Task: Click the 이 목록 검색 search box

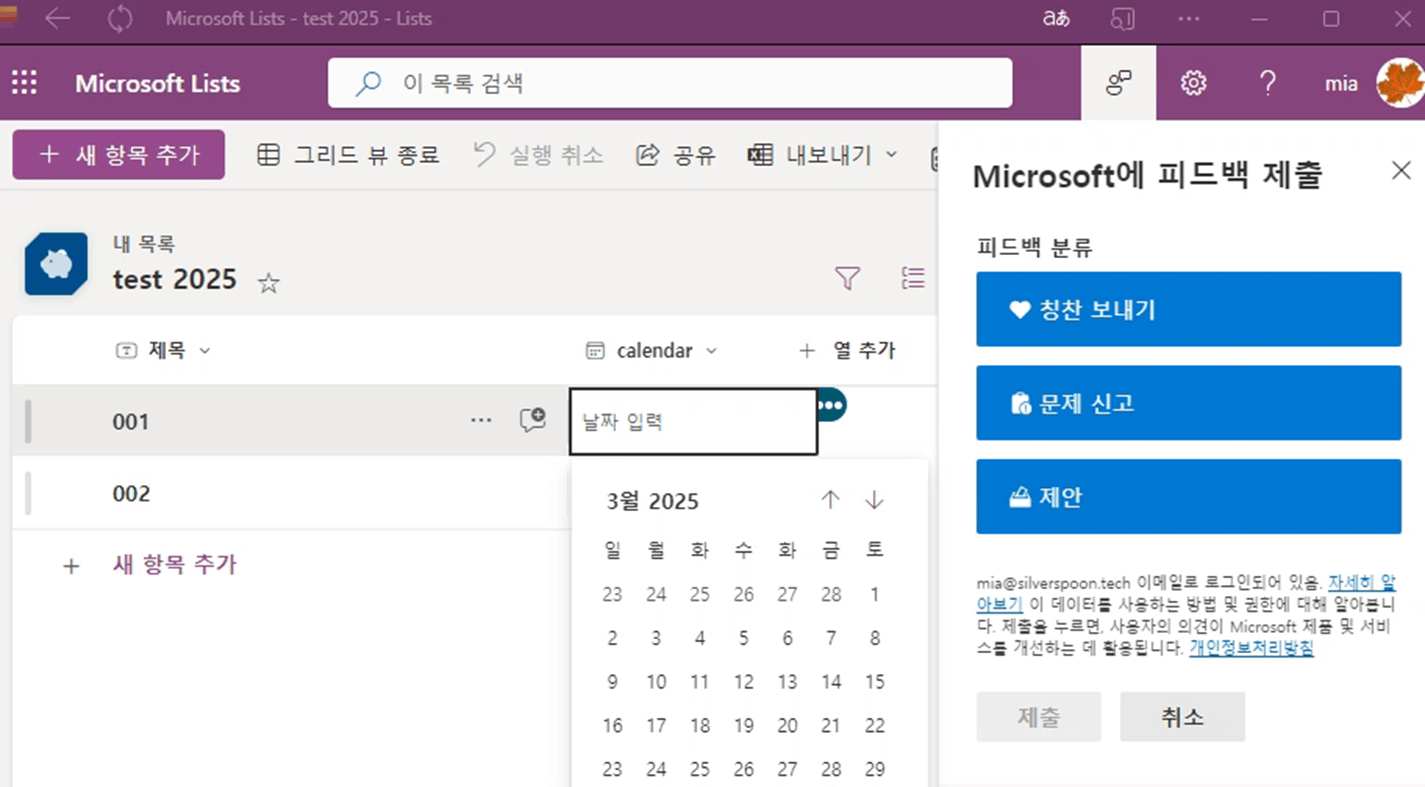Action: pyautogui.click(x=670, y=83)
